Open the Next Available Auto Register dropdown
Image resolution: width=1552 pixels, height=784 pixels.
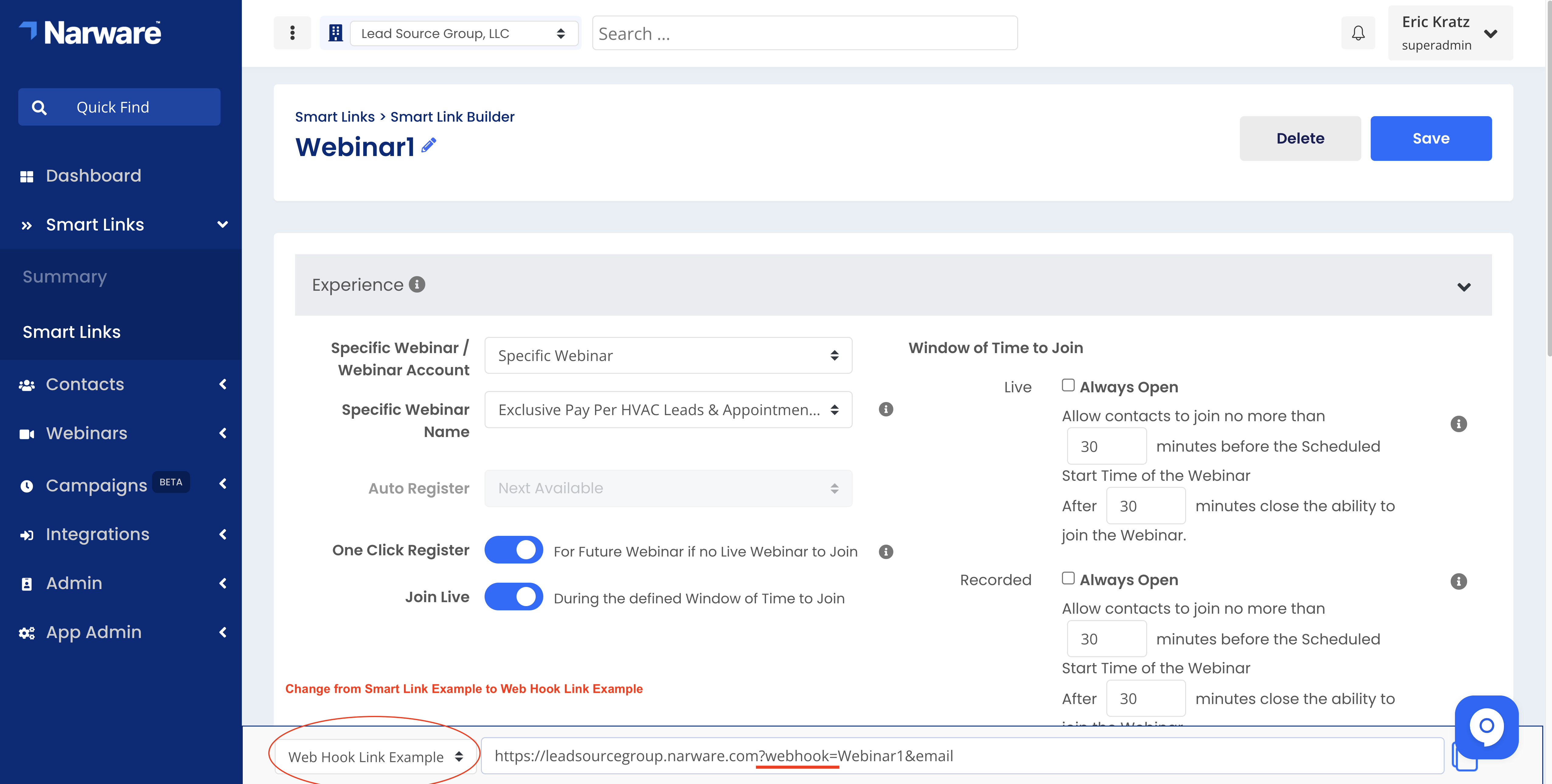pyautogui.click(x=668, y=488)
